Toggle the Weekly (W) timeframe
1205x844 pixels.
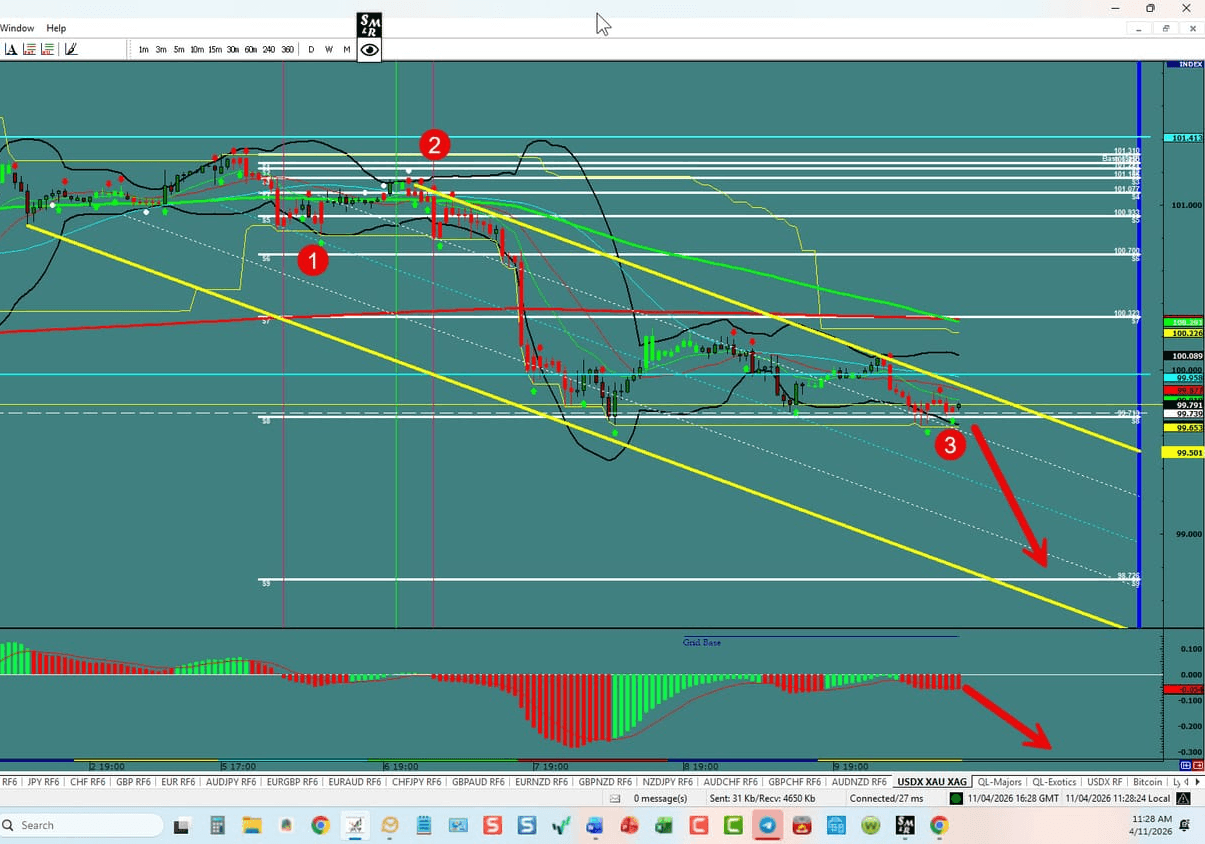tap(328, 48)
